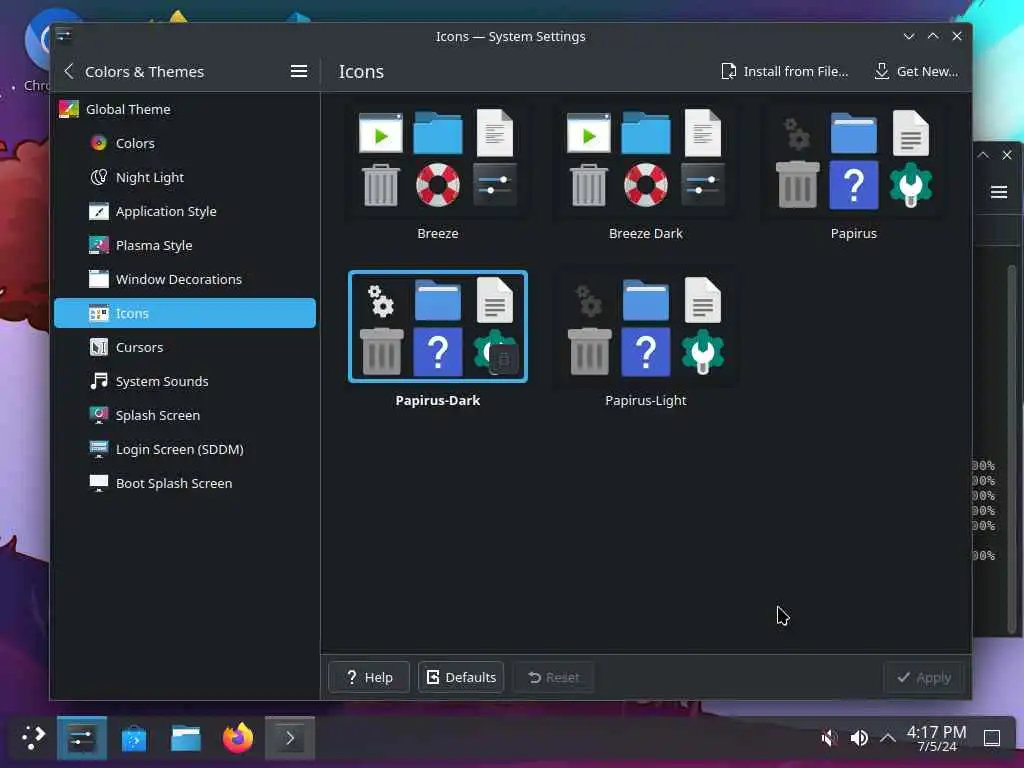1024x768 pixels.
Task: Click the muted microphone tray icon
Action: pyautogui.click(x=829, y=738)
